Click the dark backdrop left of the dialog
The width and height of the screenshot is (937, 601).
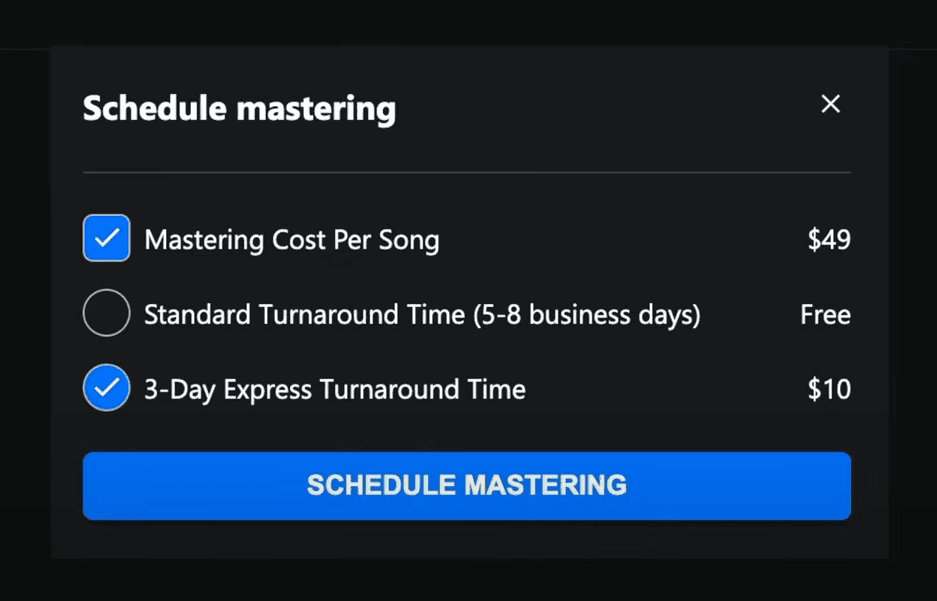tap(24, 300)
